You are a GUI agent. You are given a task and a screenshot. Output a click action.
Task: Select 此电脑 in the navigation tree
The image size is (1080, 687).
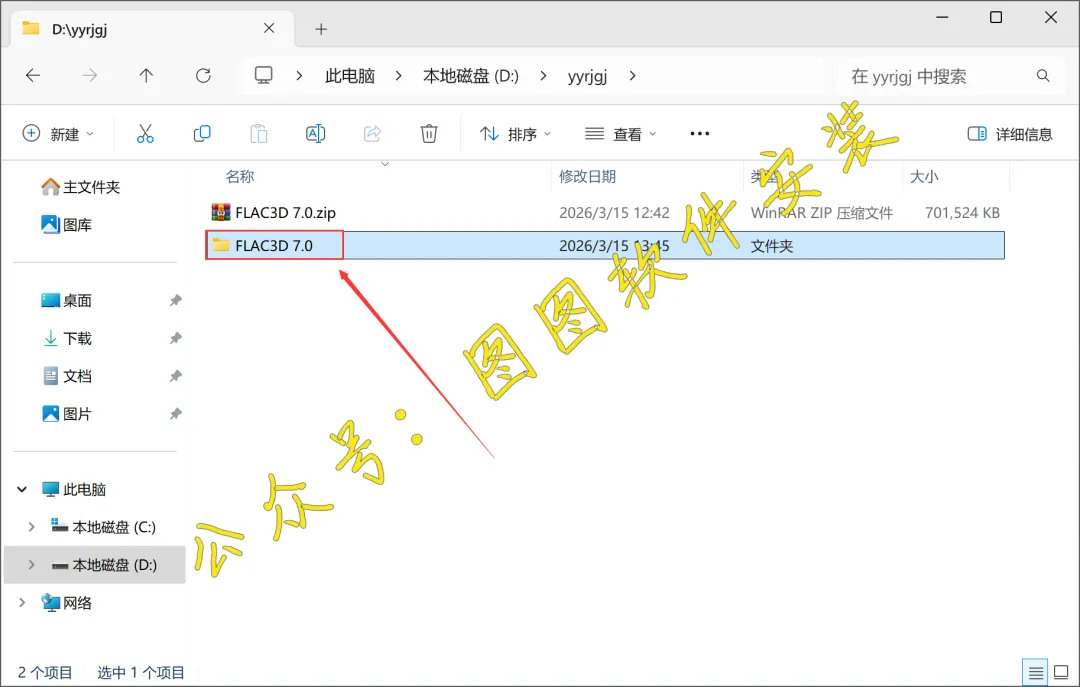click(74, 489)
